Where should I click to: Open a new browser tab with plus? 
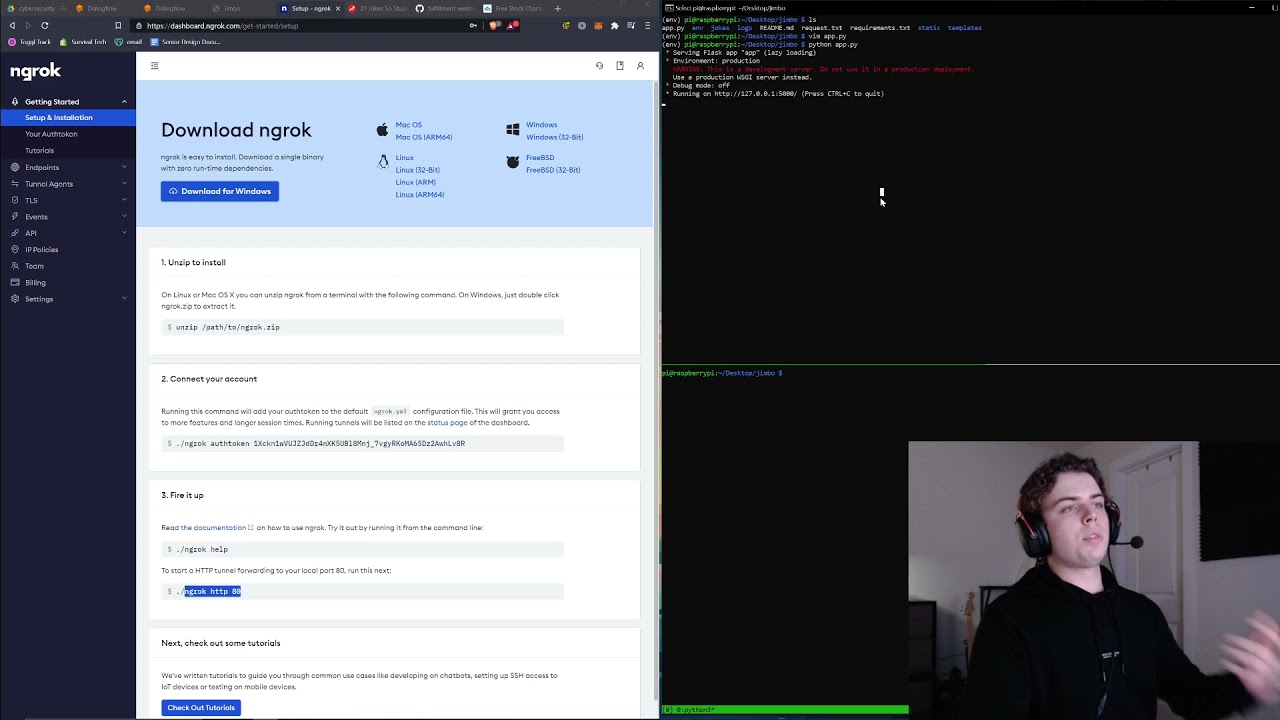558,8
